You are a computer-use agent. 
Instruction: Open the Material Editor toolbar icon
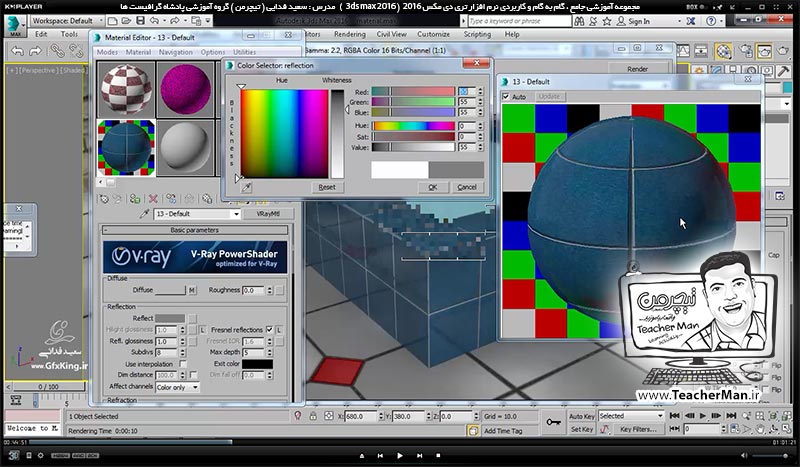(x=722, y=51)
